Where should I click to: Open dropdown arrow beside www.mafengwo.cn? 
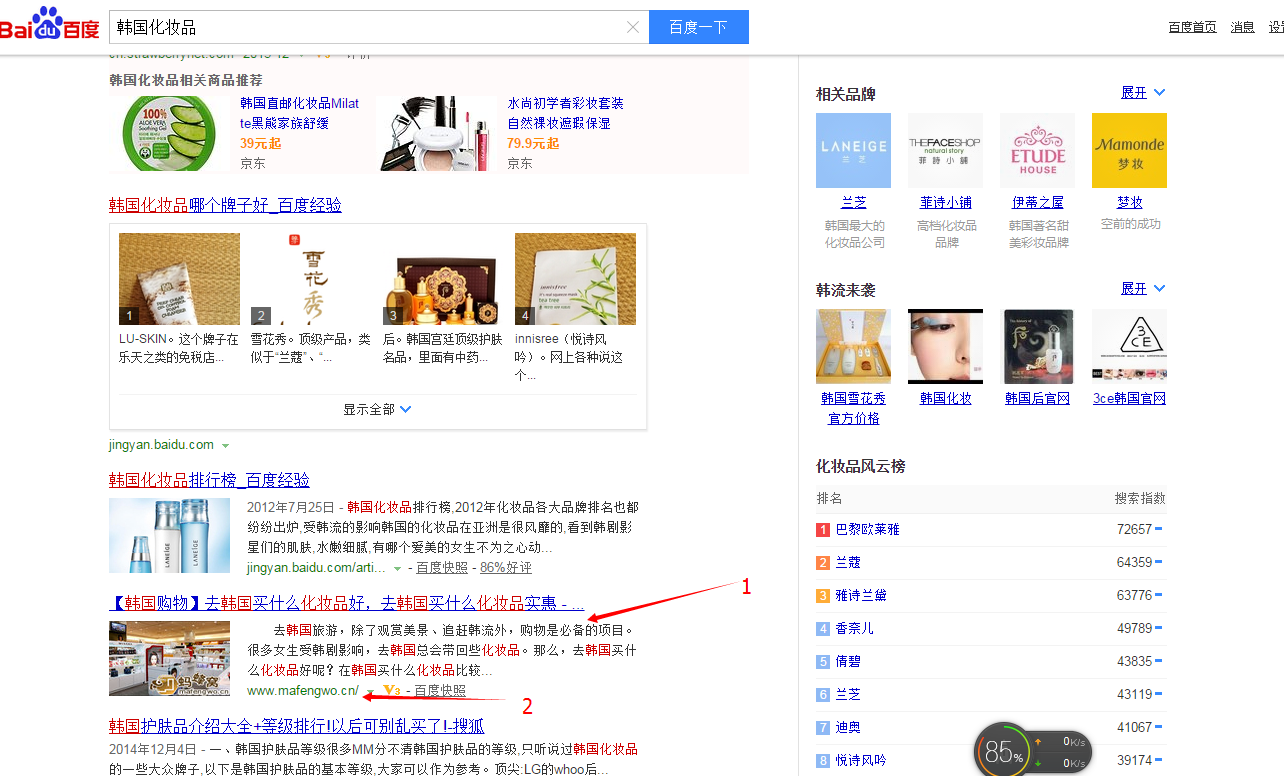tap(369, 692)
